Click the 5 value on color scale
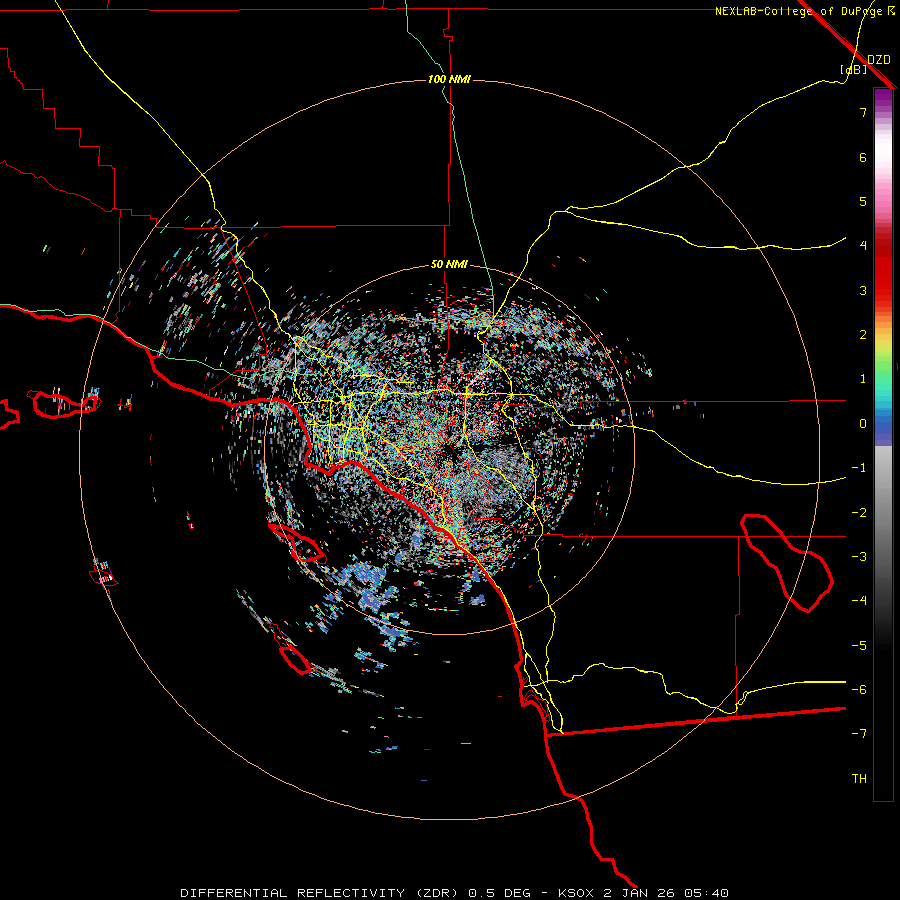 (x=863, y=201)
